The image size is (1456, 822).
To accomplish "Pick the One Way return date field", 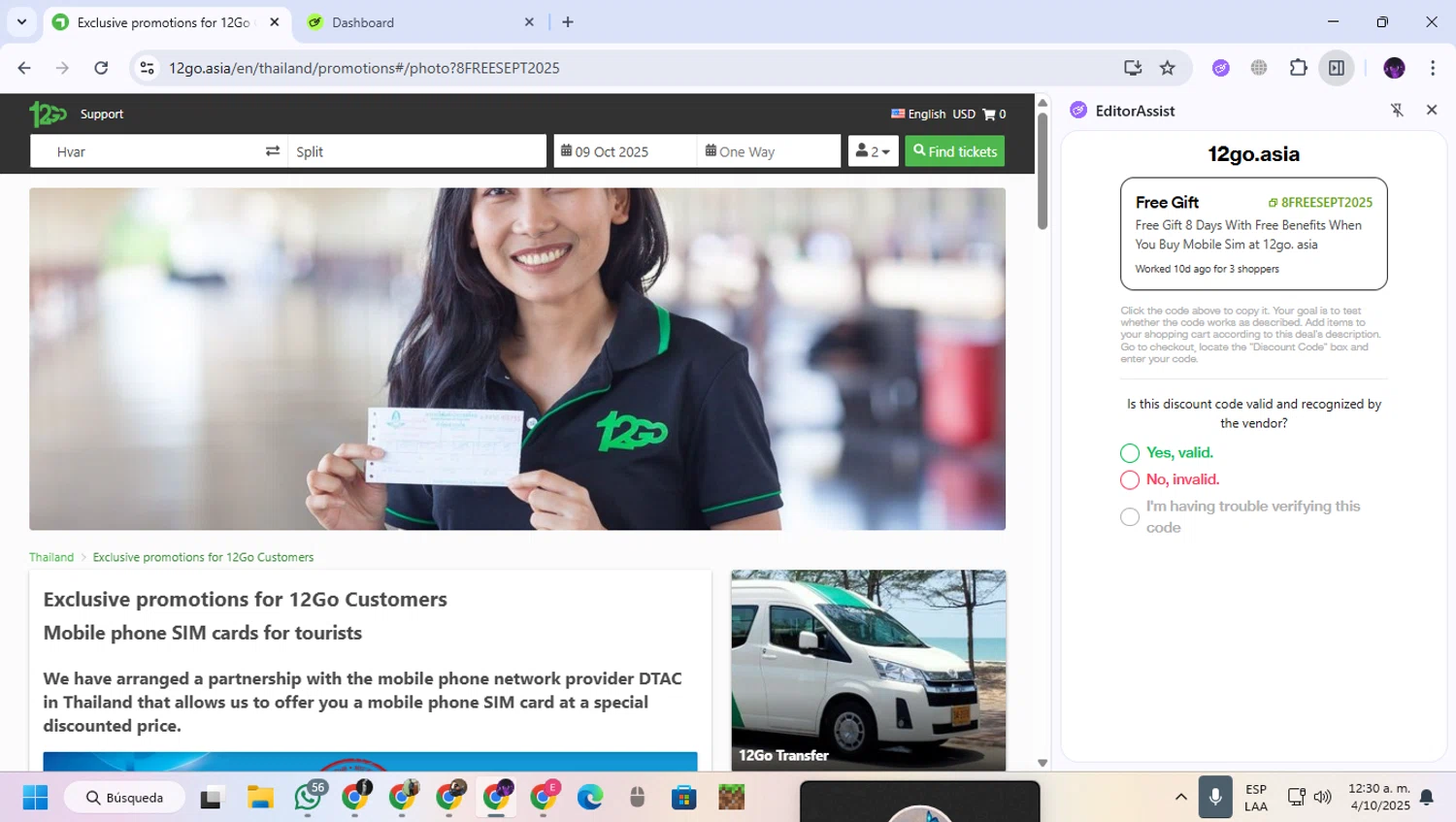I will pyautogui.click(x=769, y=151).
